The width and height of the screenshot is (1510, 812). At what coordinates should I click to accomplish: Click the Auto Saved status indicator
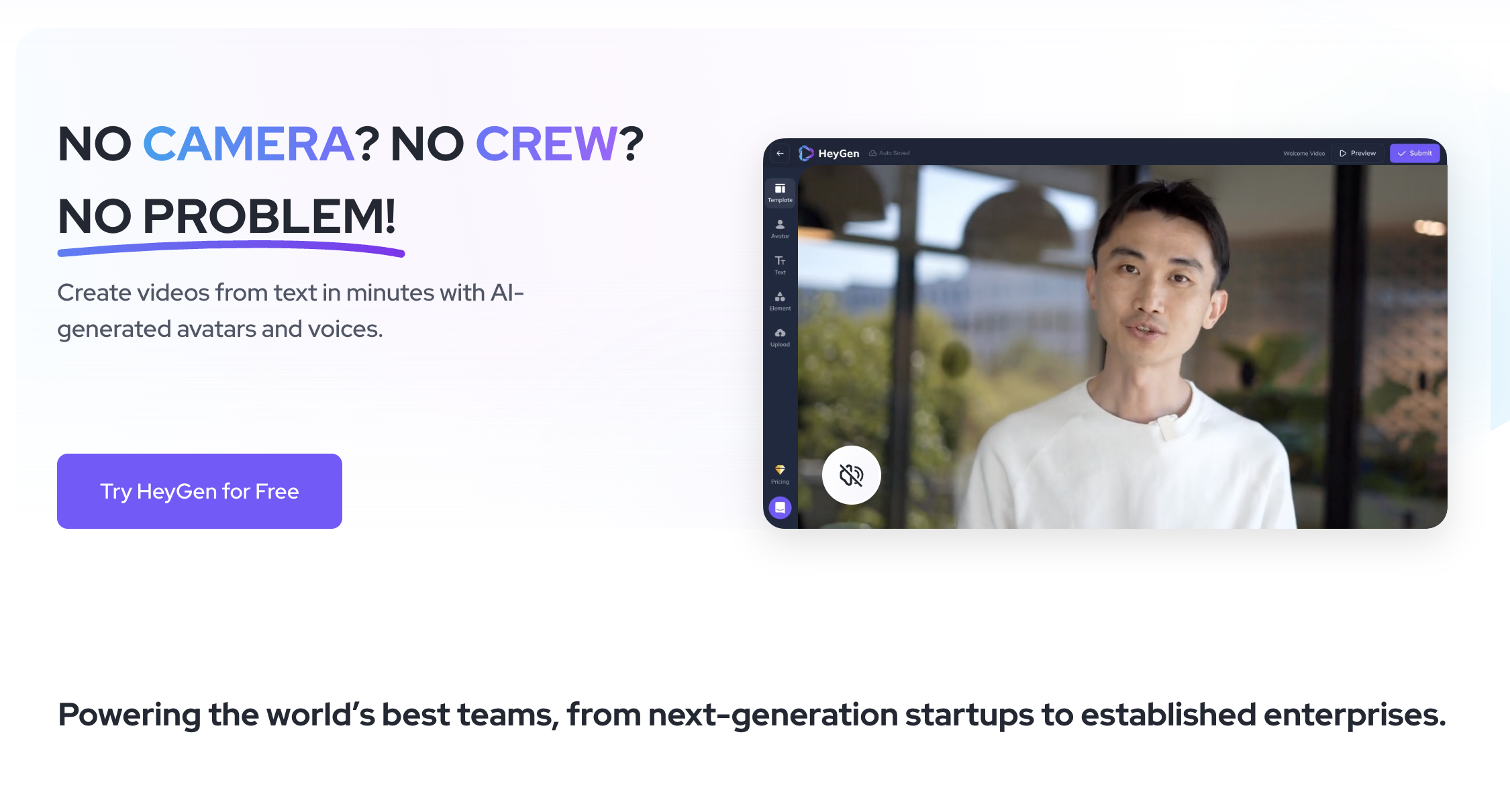coord(890,153)
